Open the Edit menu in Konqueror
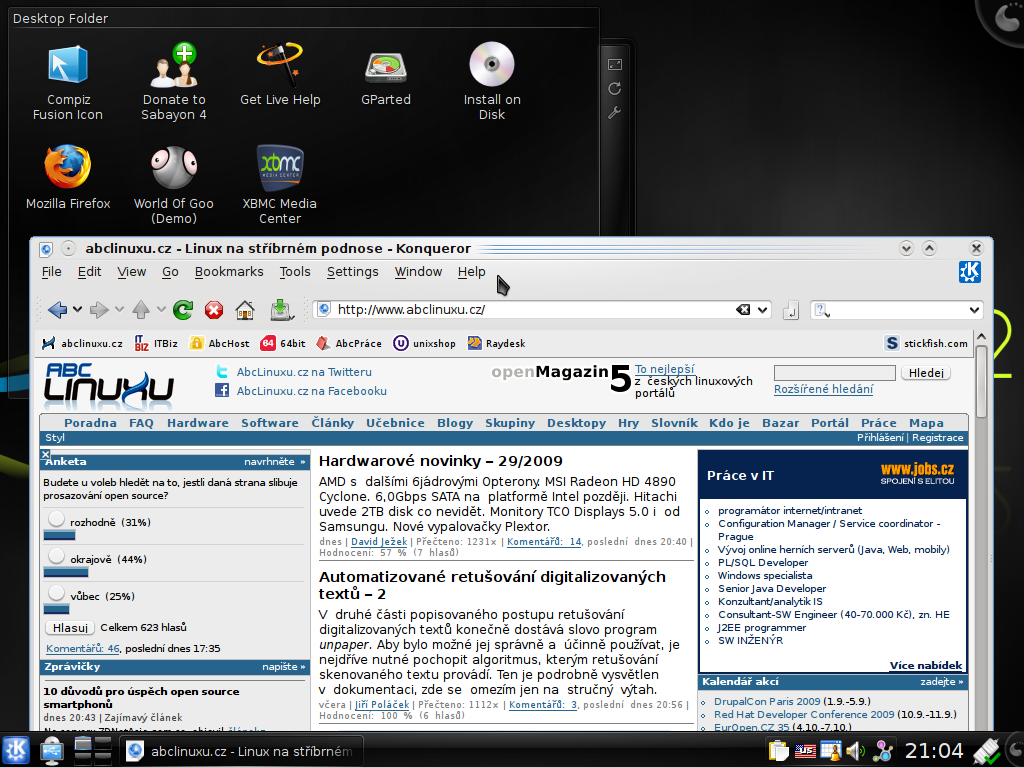This screenshot has height=768, width=1024. 89,272
